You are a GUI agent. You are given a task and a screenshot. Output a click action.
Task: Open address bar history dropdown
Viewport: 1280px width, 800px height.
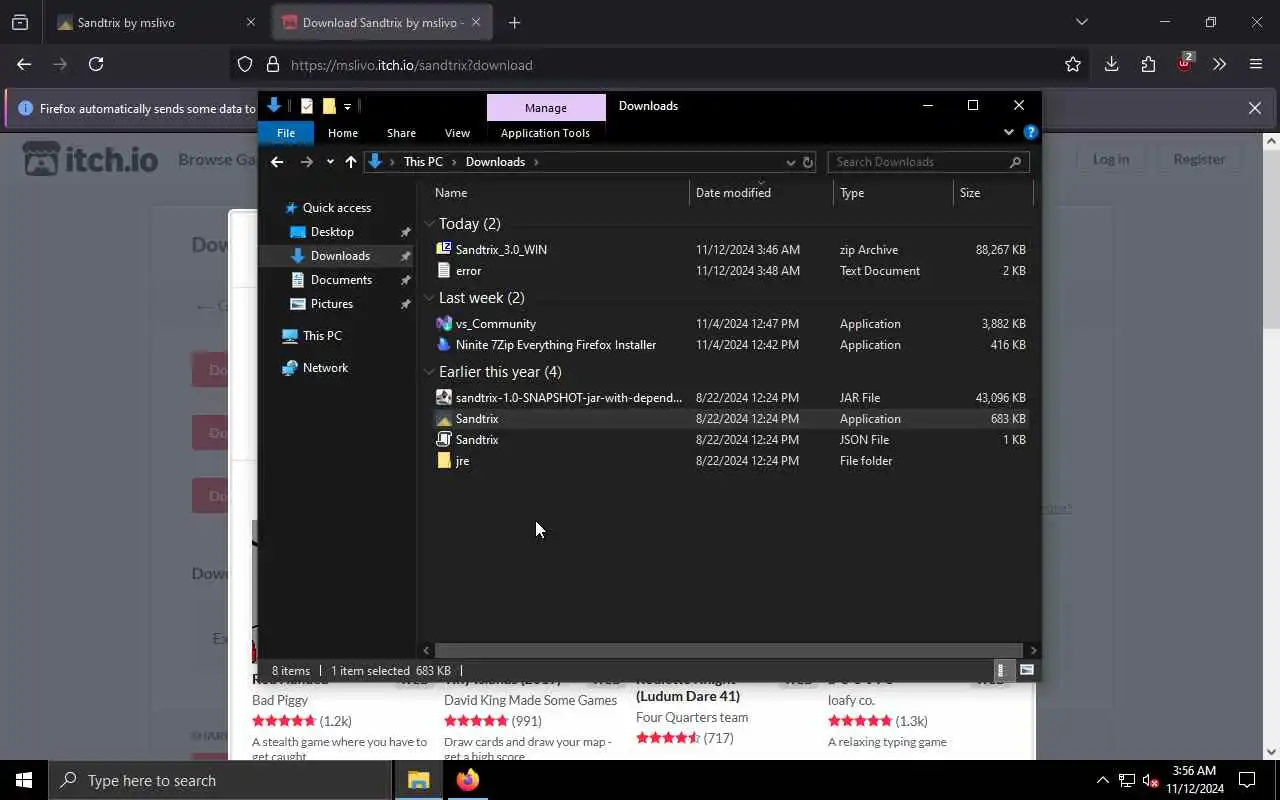[790, 162]
